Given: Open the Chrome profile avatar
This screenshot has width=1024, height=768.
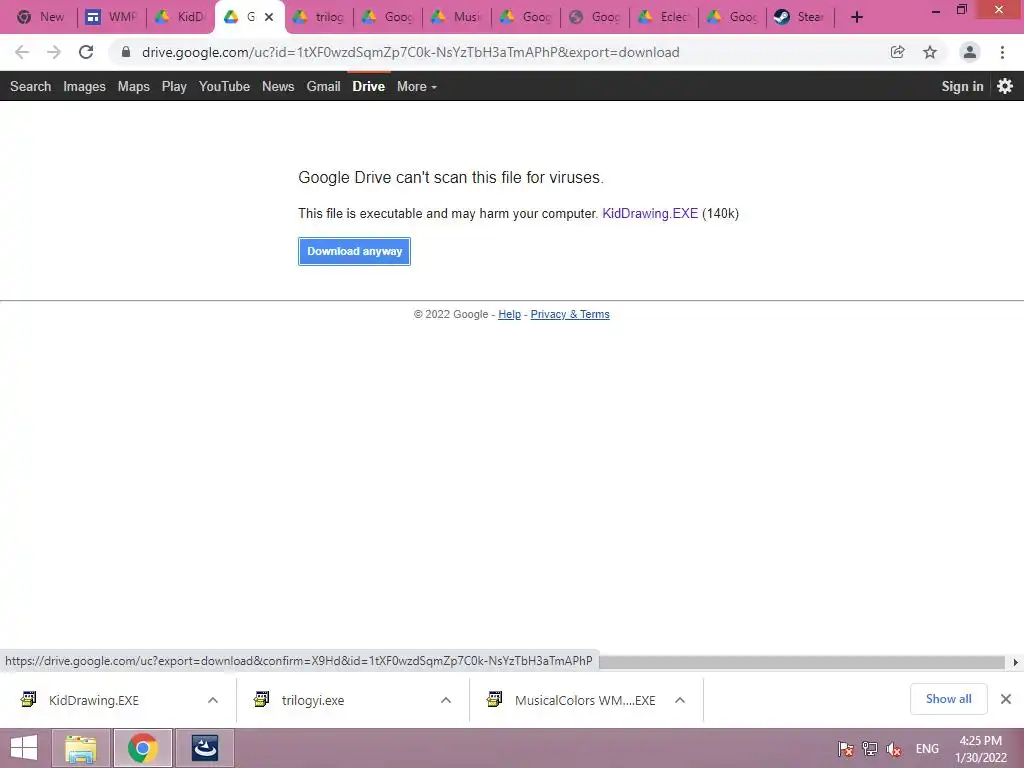Looking at the screenshot, I should pos(970,52).
